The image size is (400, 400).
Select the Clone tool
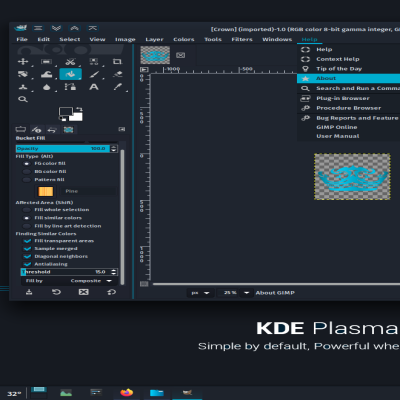[x=23, y=87]
